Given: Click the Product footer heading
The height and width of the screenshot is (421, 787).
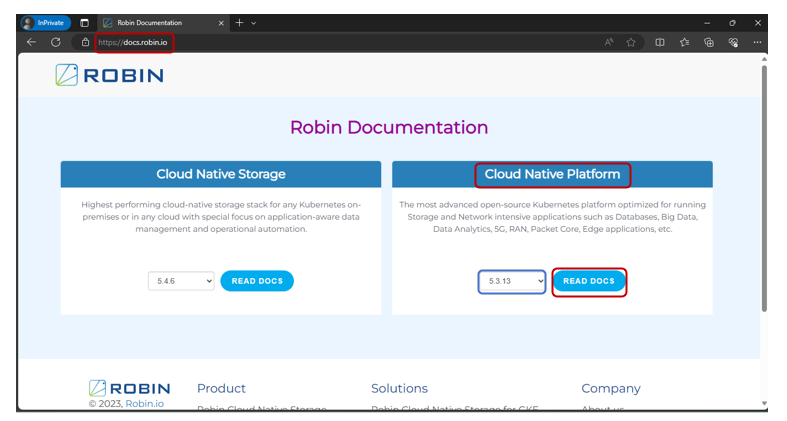Looking at the screenshot, I should (x=221, y=388).
